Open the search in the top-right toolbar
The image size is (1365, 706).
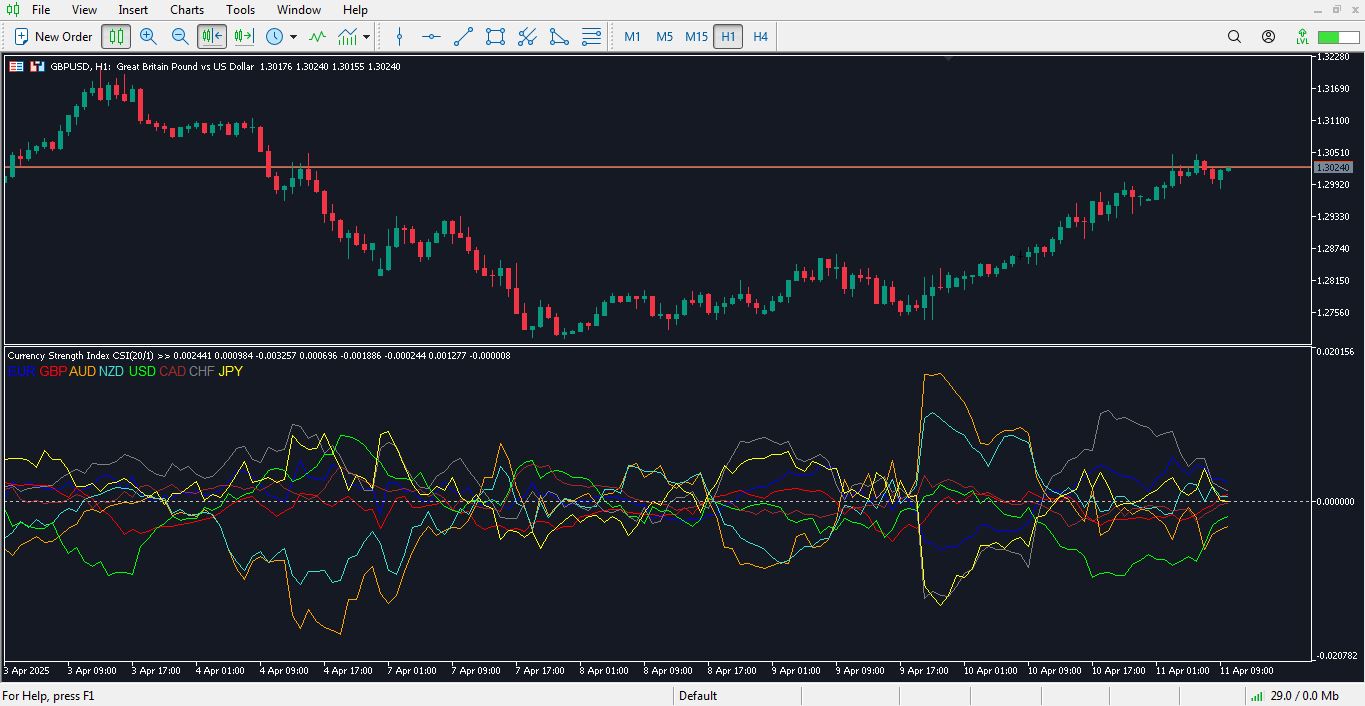pyautogui.click(x=1234, y=36)
